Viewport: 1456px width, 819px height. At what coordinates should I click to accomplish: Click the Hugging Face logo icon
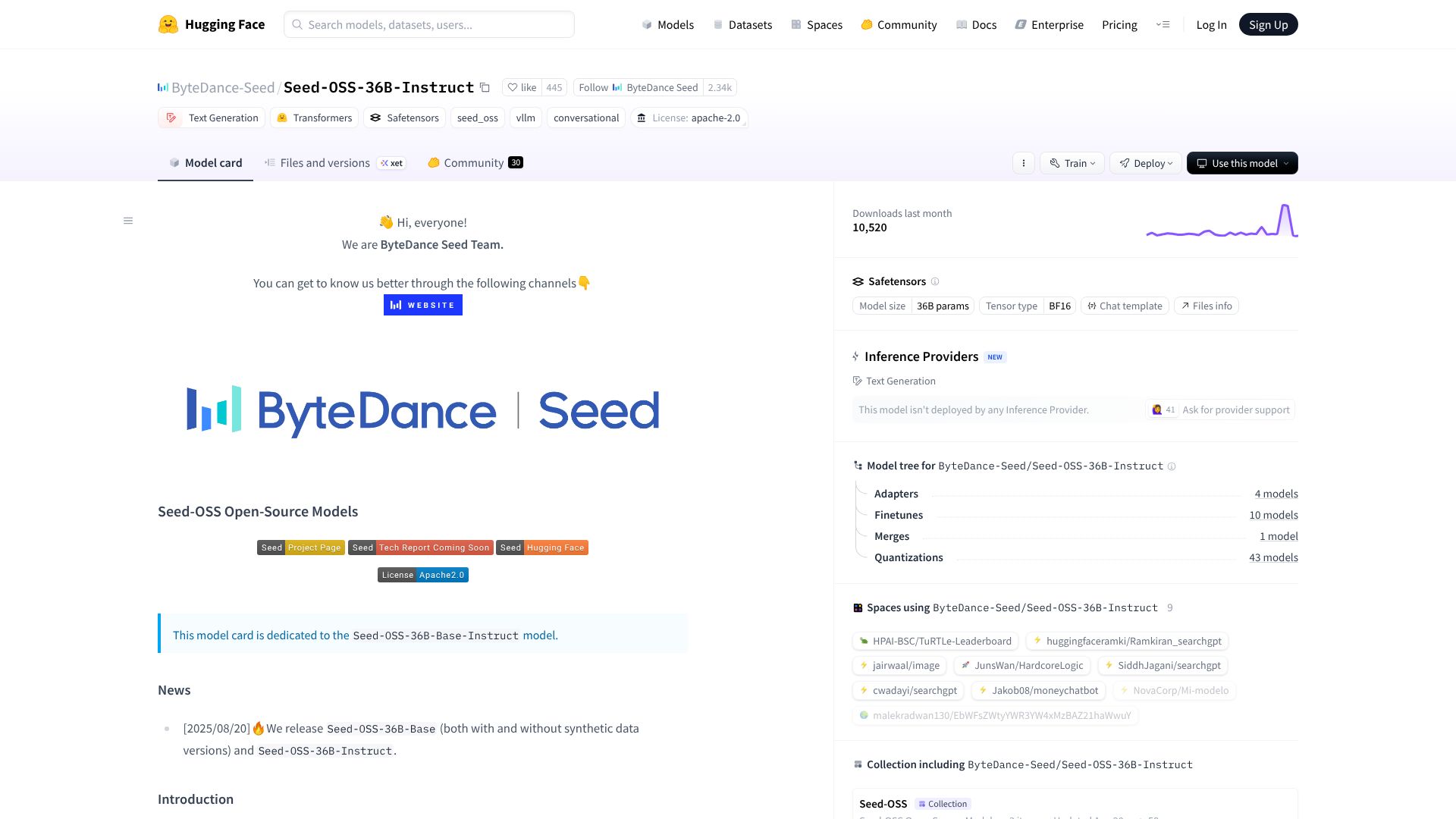pos(168,24)
